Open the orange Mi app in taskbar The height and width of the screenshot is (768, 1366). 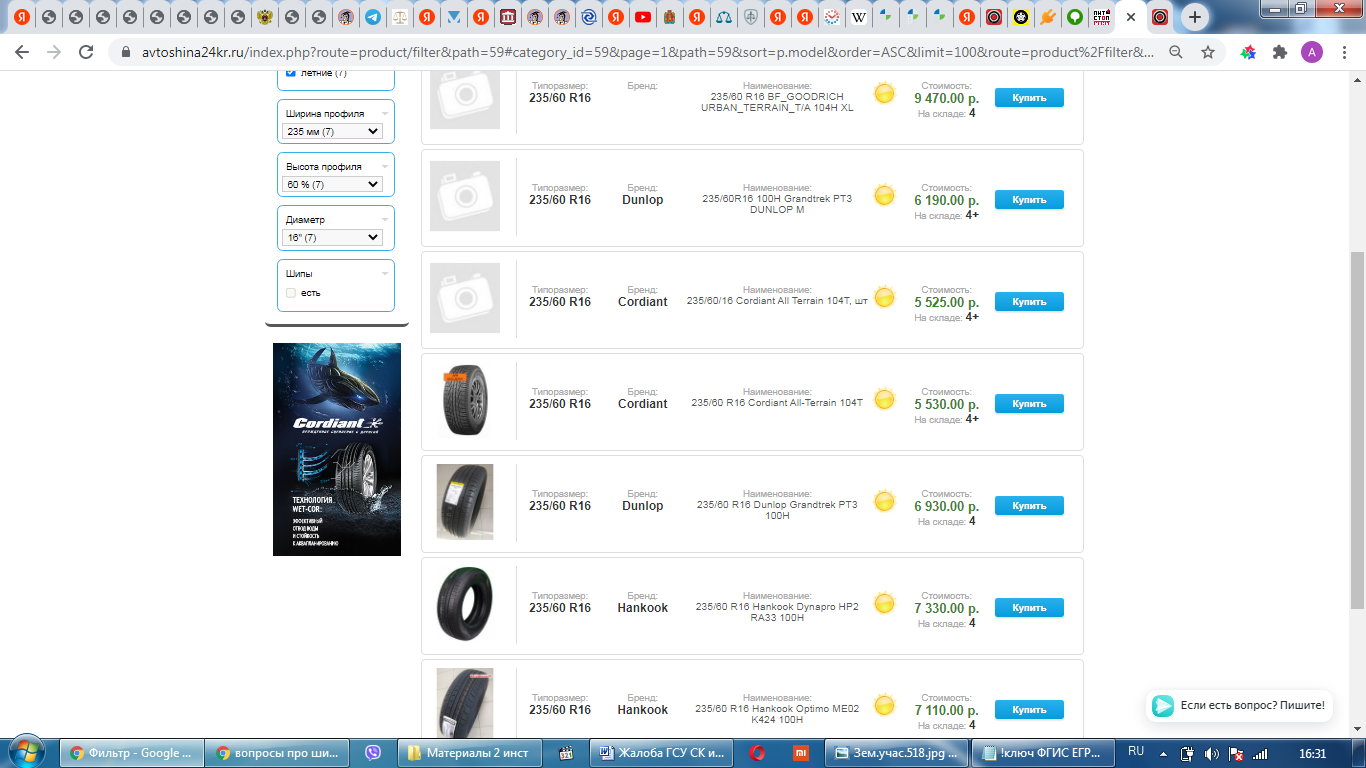(x=801, y=753)
